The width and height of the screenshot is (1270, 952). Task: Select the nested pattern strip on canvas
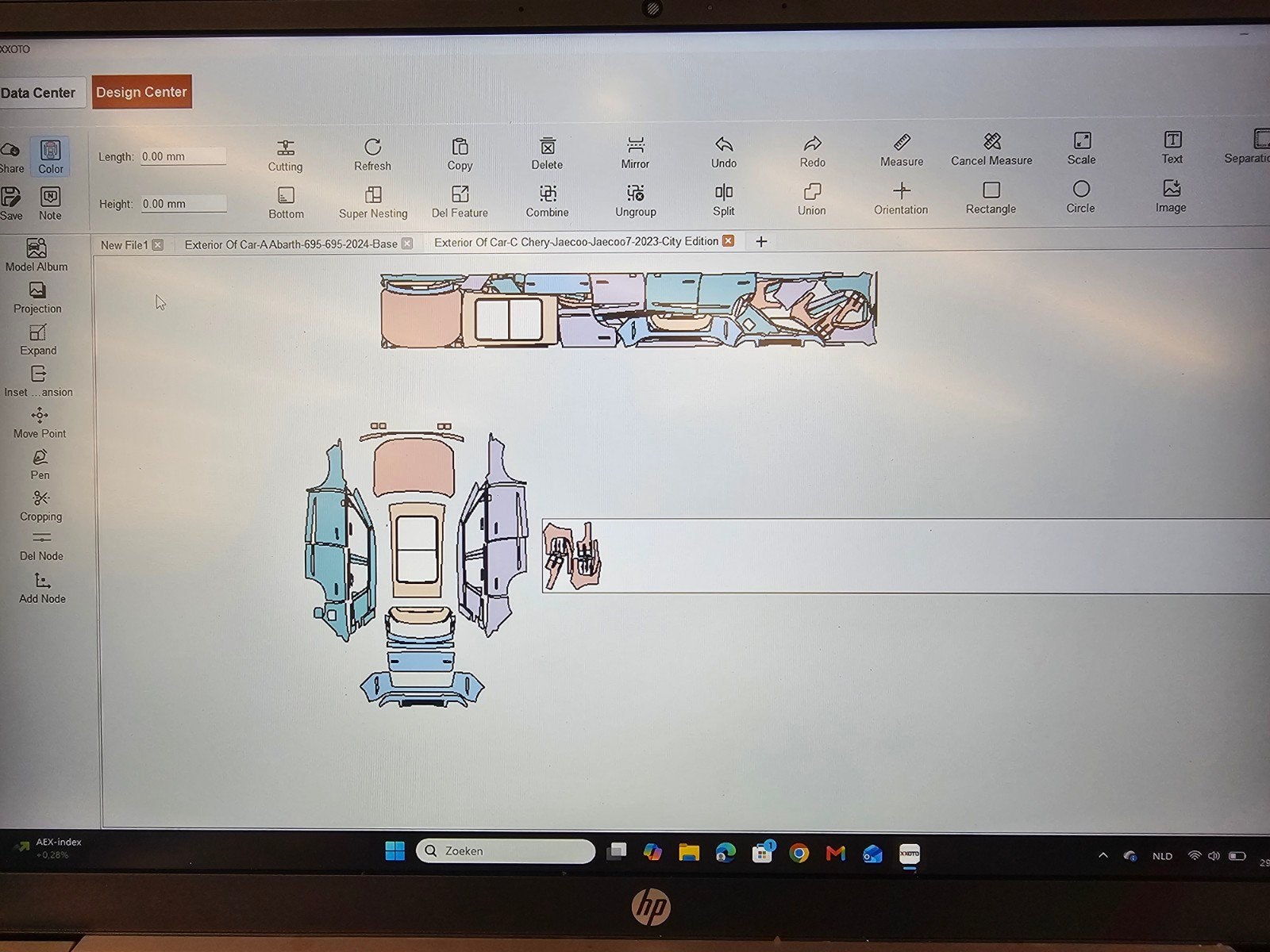pos(629,309)
